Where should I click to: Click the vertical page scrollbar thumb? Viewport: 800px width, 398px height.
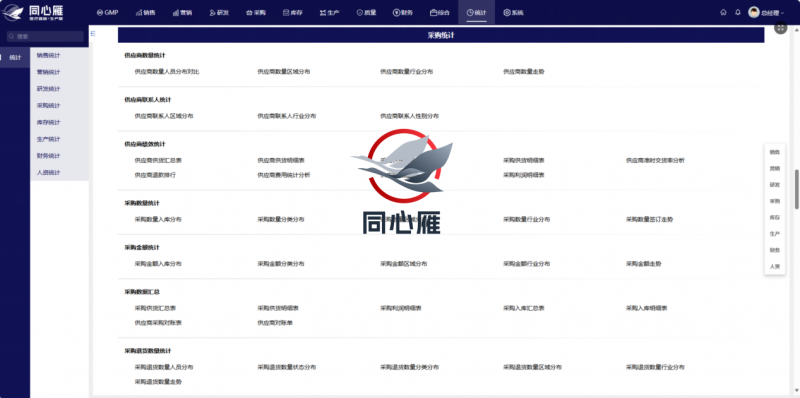(x=797, y=189)
